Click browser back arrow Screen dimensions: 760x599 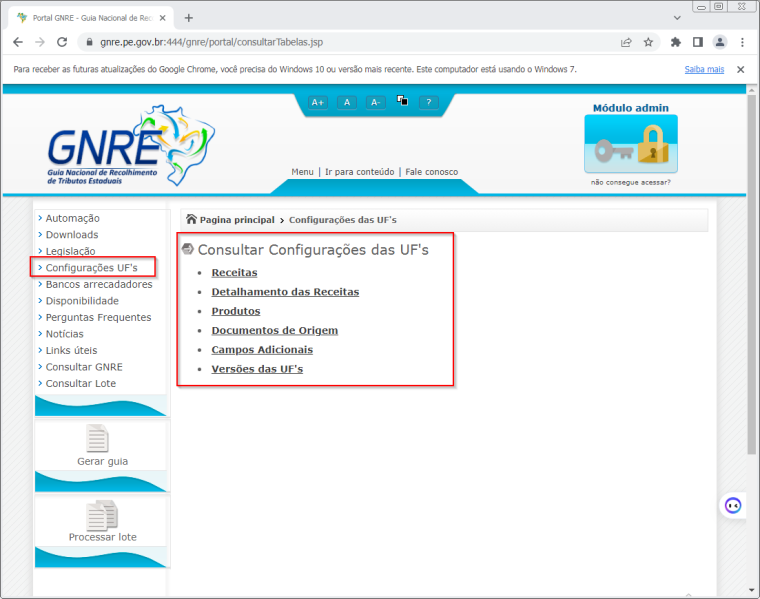18,42
